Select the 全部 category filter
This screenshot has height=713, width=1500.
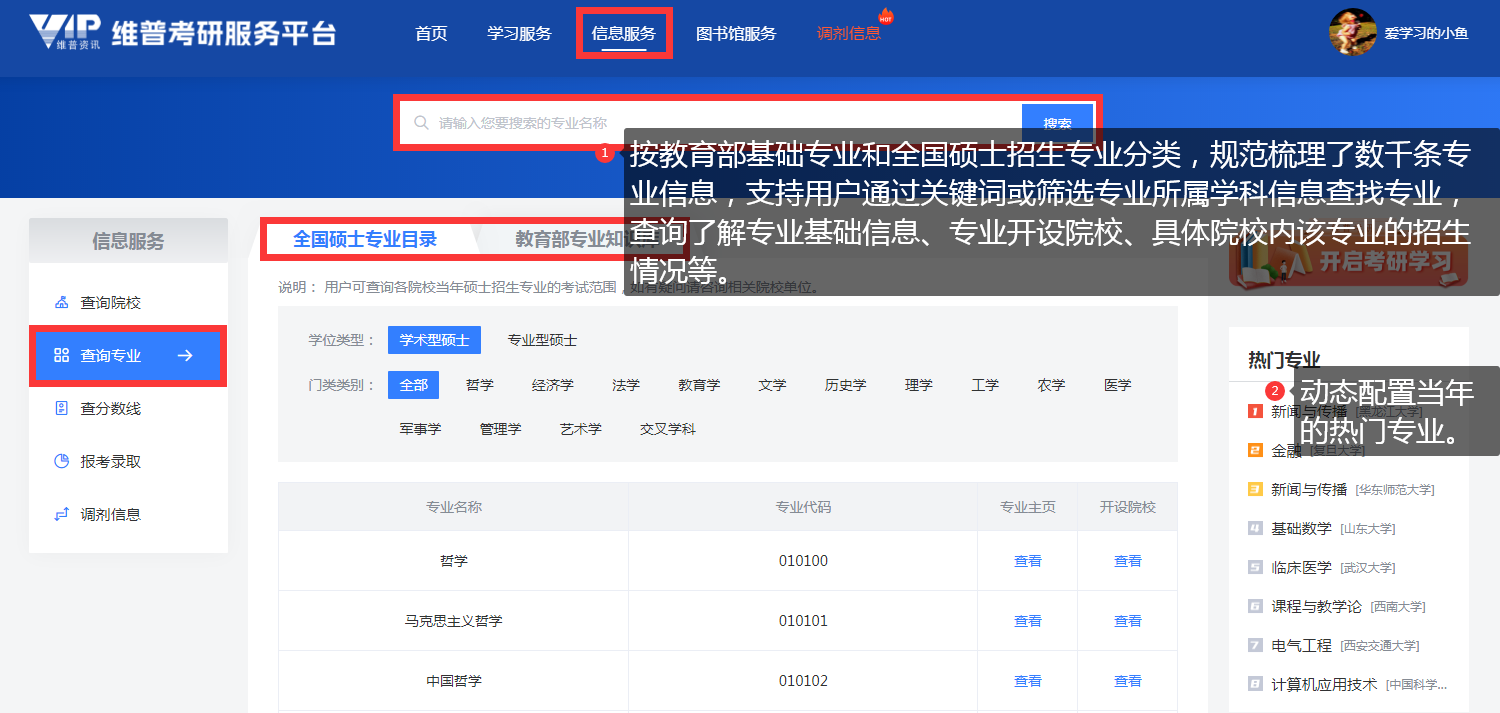[x=413, y=385]
